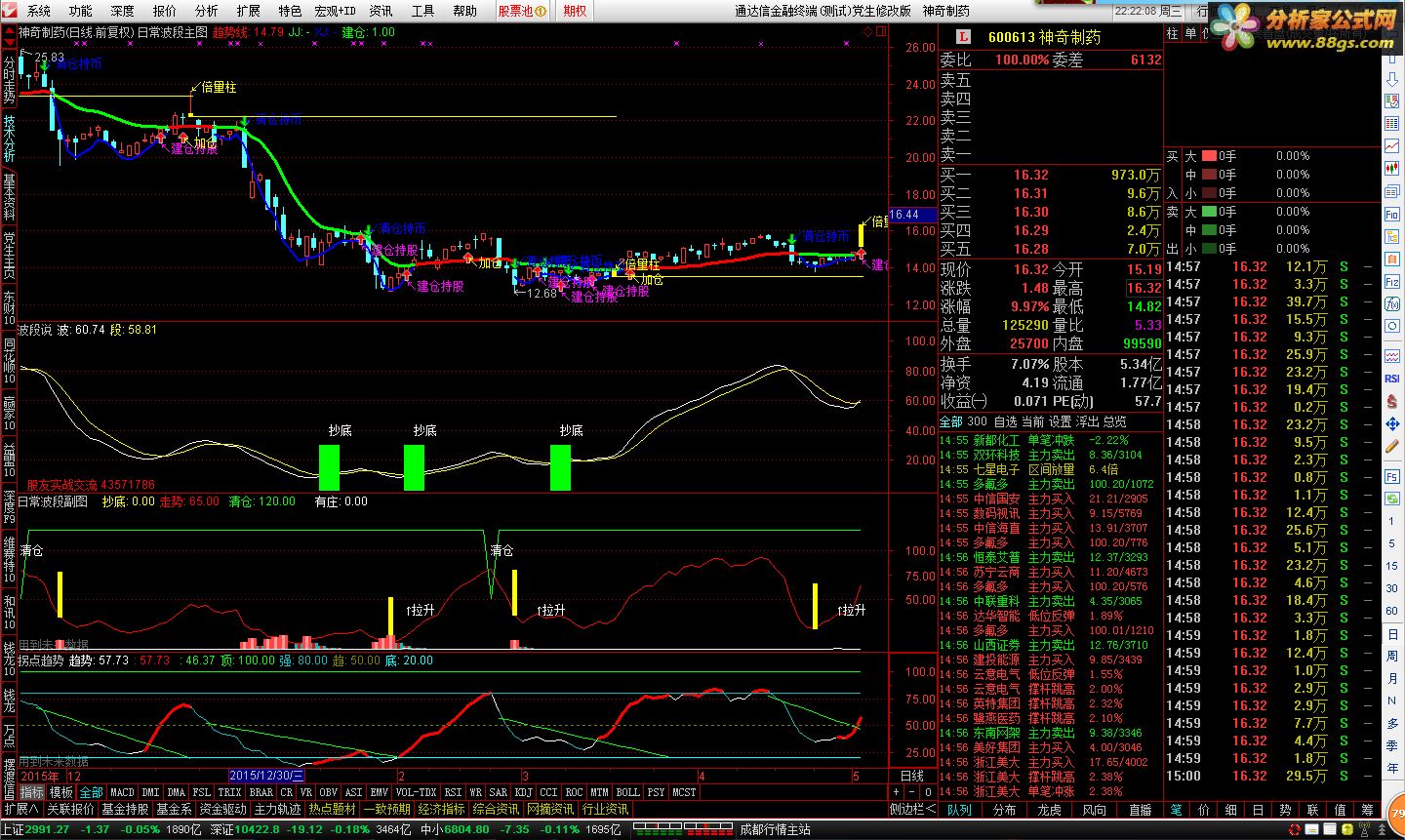The height and width of the screenshot is (840, 1405).
Task: Select the 年 yearly period button
Action: (1392, 769)
